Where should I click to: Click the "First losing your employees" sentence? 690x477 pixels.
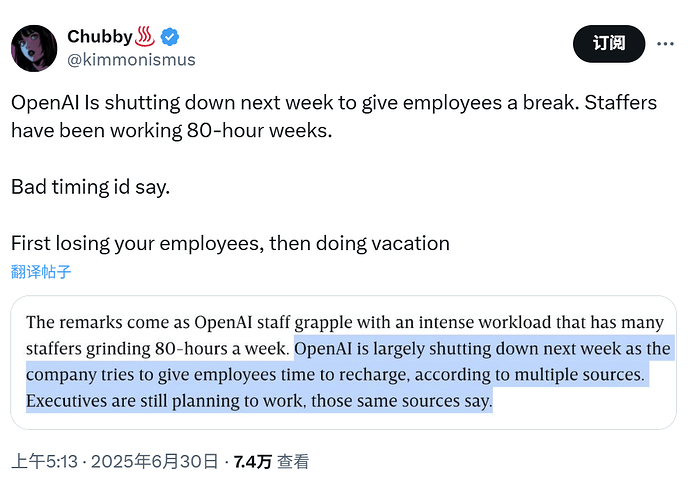137,243
